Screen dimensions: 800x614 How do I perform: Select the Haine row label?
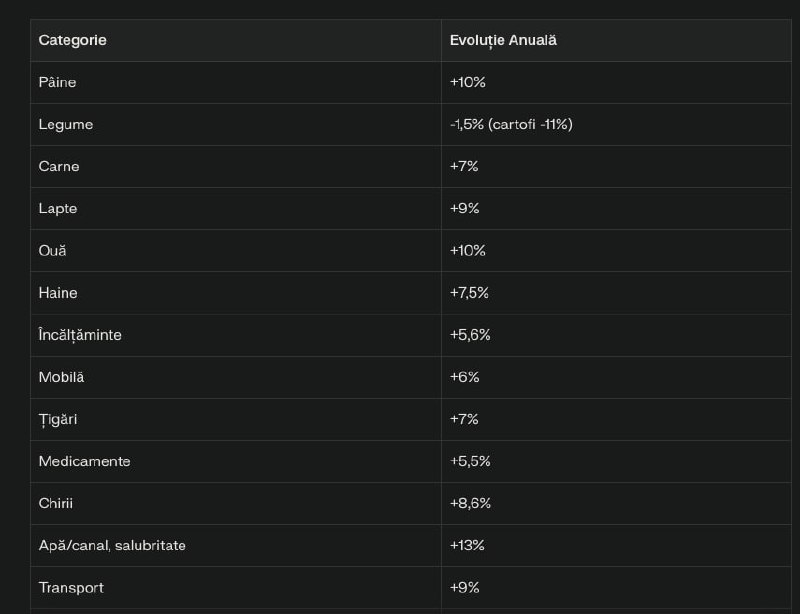[58, 293]
